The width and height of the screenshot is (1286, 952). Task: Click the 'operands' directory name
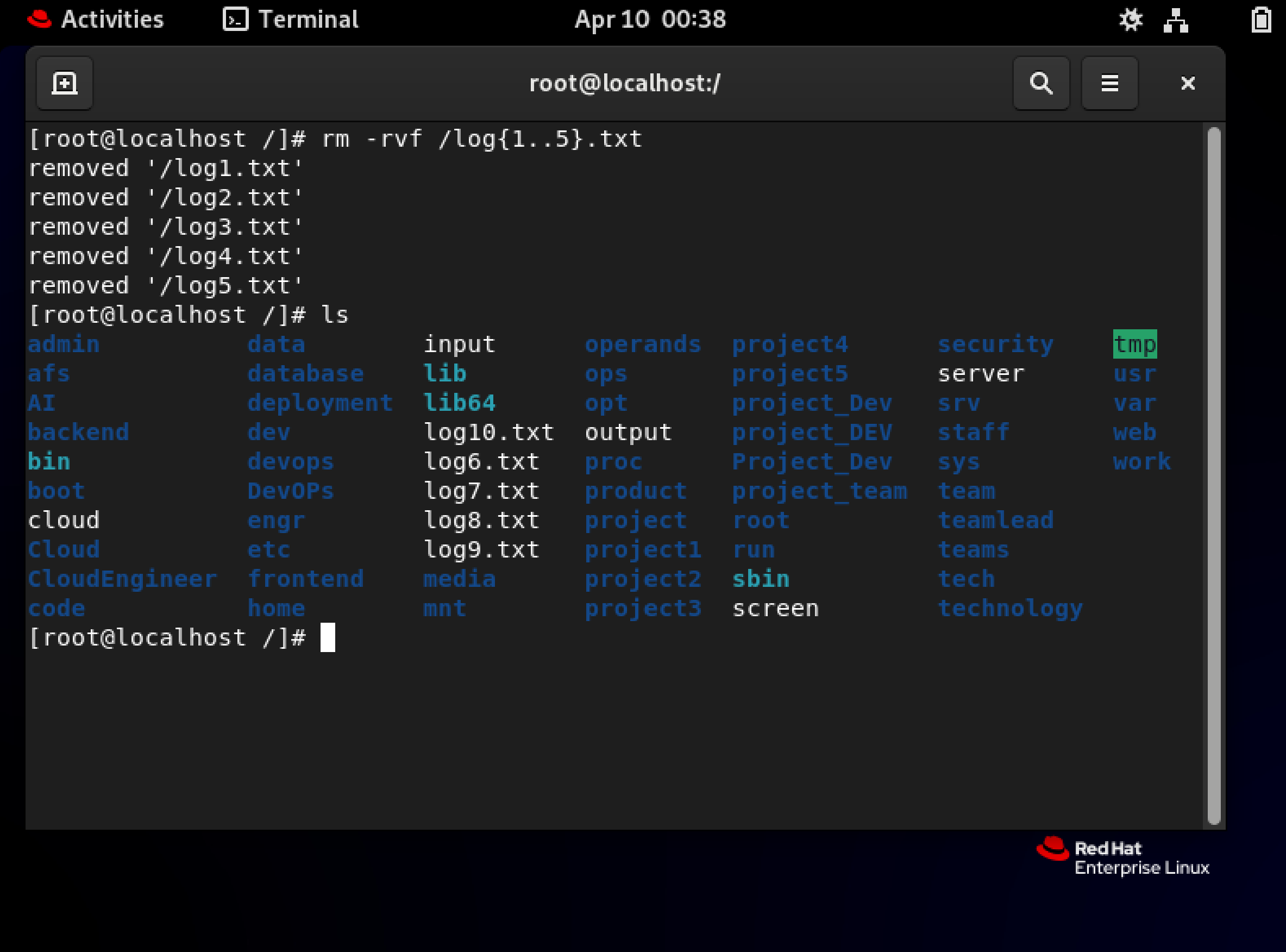tap(643, 345)
